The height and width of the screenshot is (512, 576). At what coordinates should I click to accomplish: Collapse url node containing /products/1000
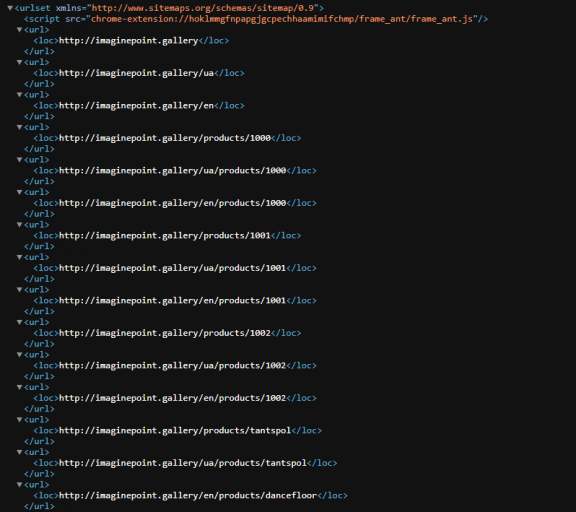click(x=20, y=127)
